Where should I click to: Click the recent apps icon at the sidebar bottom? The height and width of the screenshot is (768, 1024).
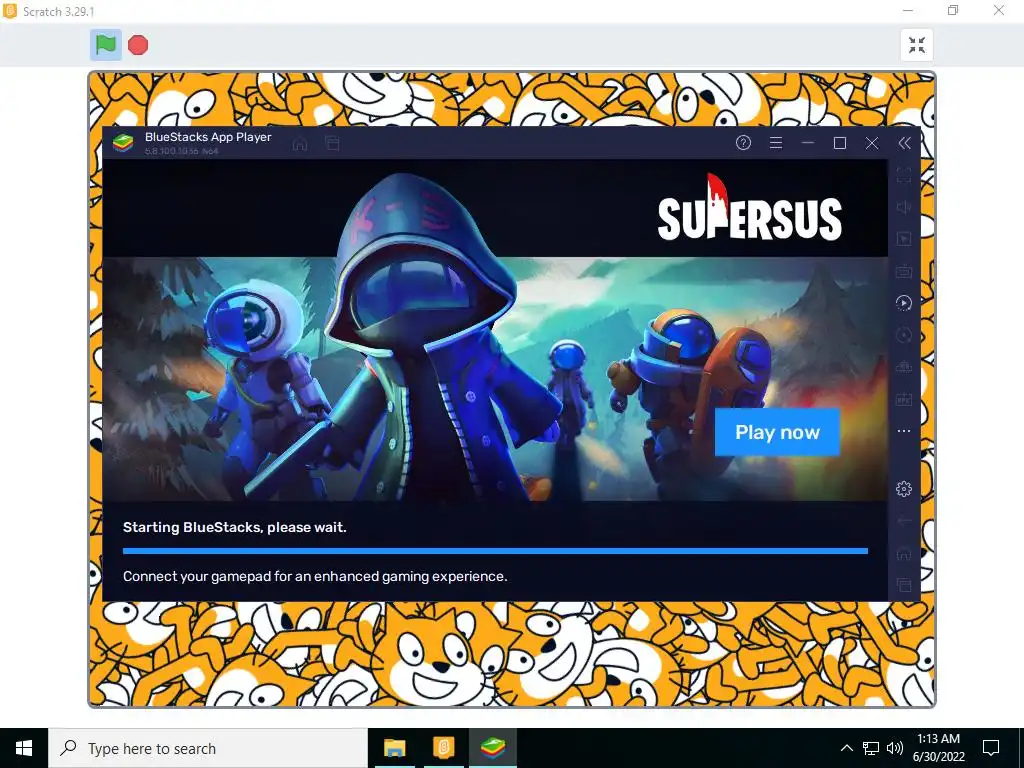904,584
